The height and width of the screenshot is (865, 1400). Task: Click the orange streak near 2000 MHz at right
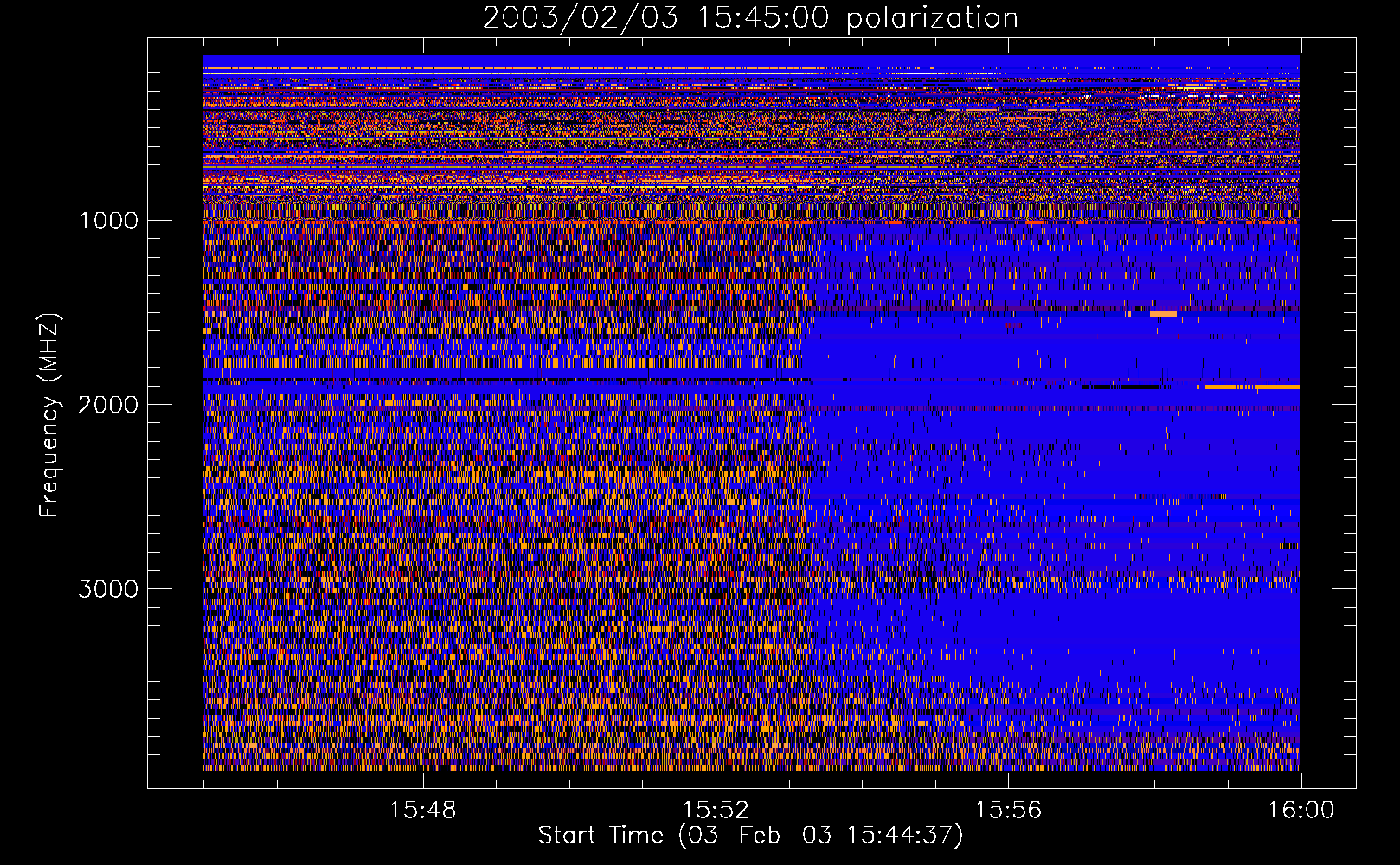pyautogui.click(x=1252, y=388)
